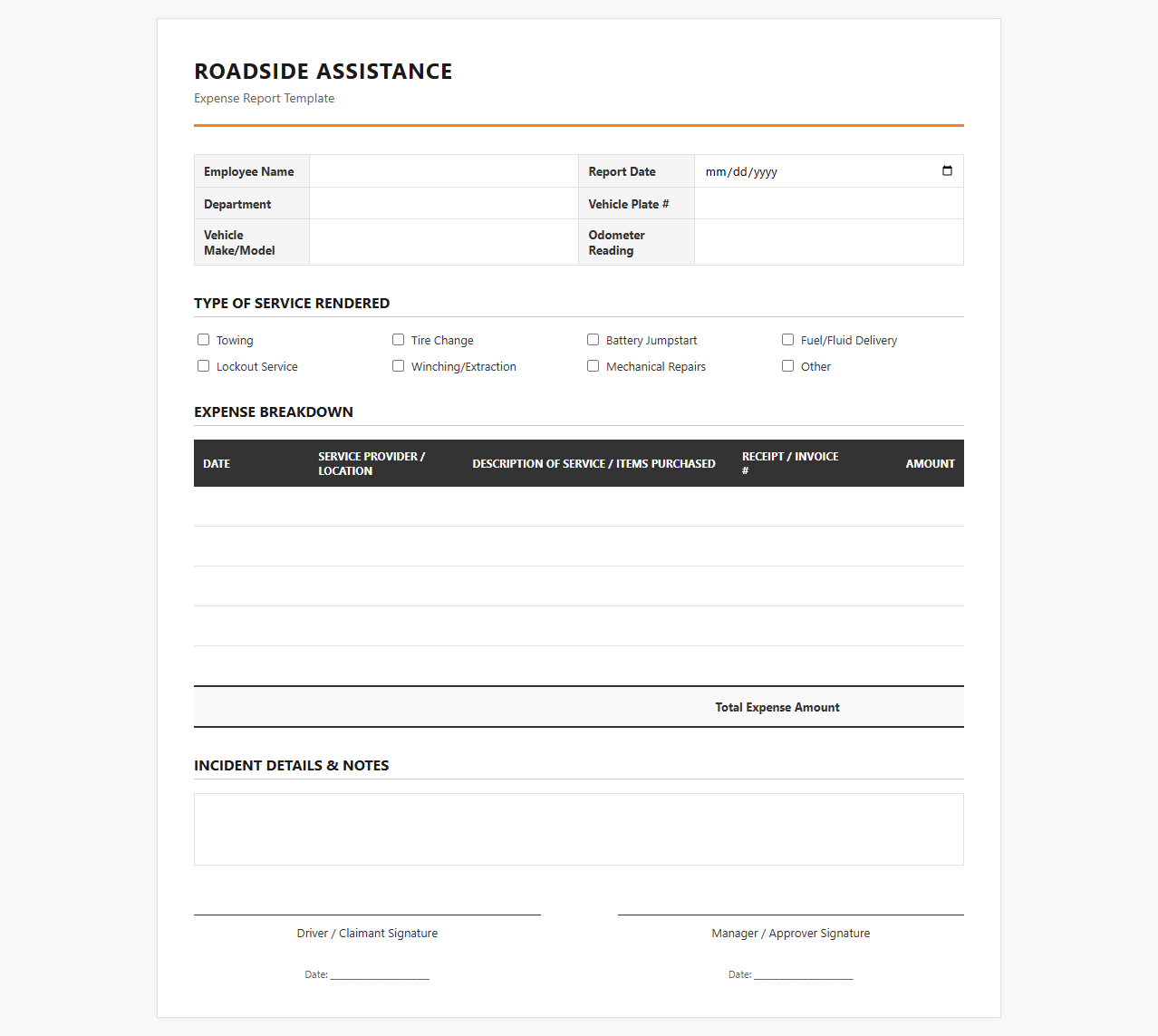Click the Incident Details & Notes text area
Screen dimensions: 1158x1036
(x=579, y=829)
